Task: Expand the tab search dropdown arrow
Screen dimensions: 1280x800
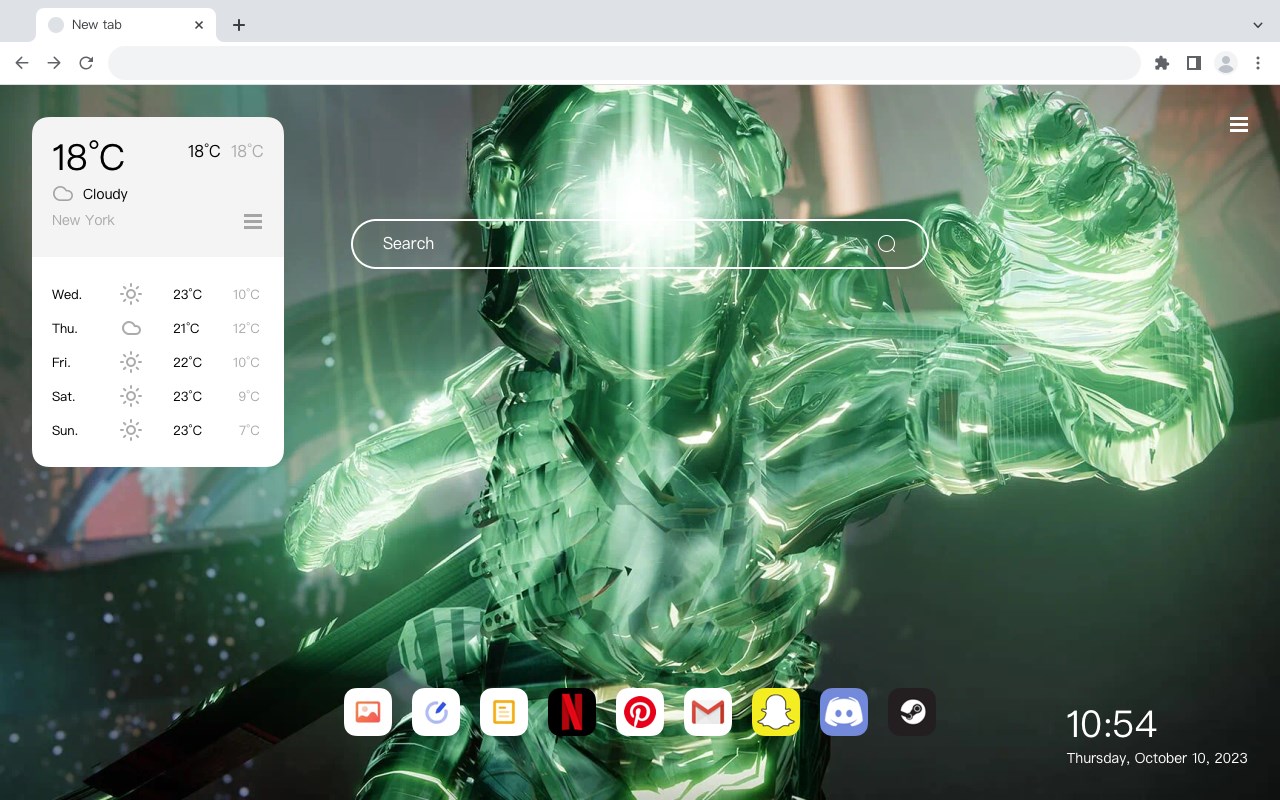Action: pyautogui.click(x=1258, y=25)
